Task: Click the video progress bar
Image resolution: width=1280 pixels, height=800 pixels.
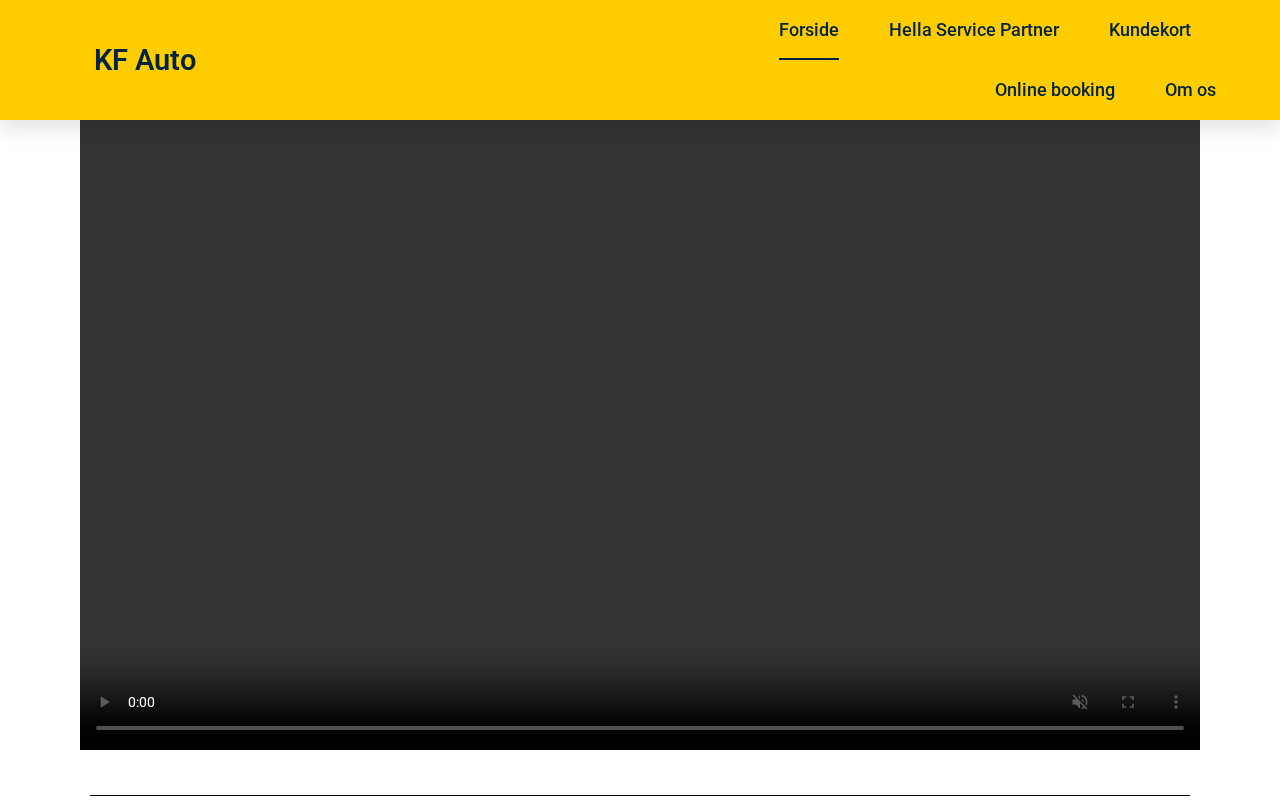Action: (x=640, y=728)
